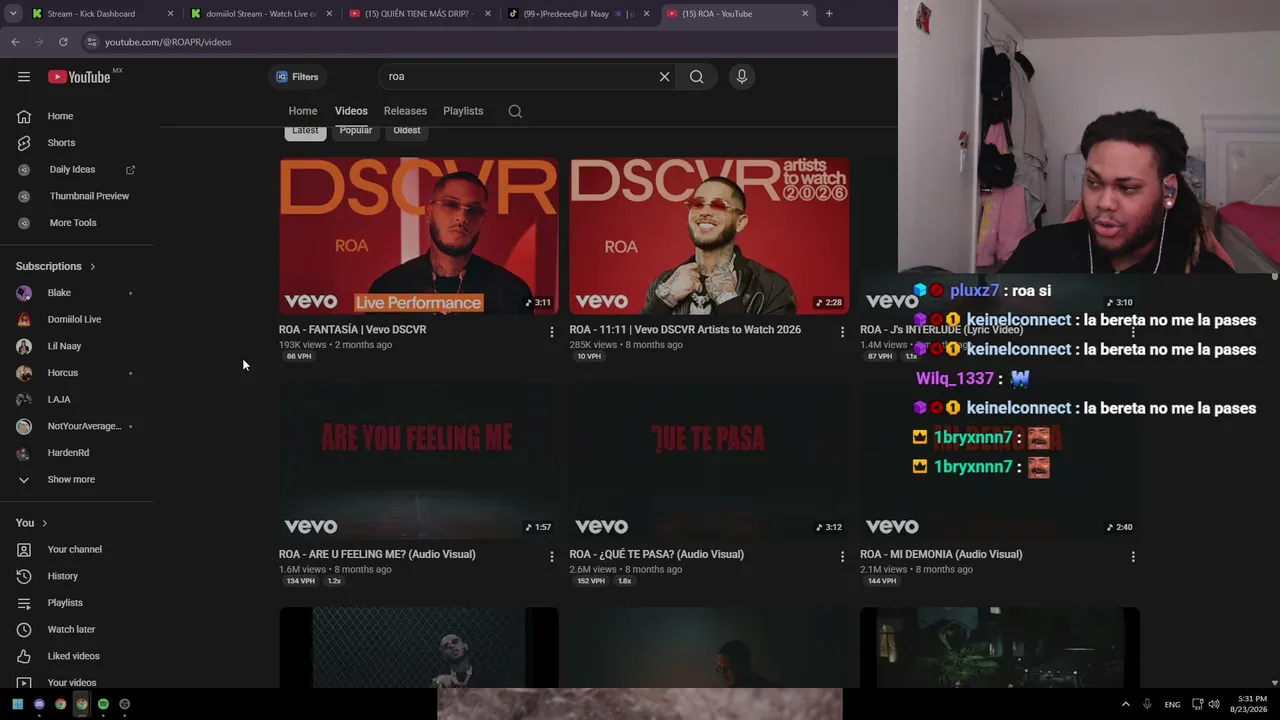
Task: Open Domiilol Live subscription
Action: click(76, 320)
